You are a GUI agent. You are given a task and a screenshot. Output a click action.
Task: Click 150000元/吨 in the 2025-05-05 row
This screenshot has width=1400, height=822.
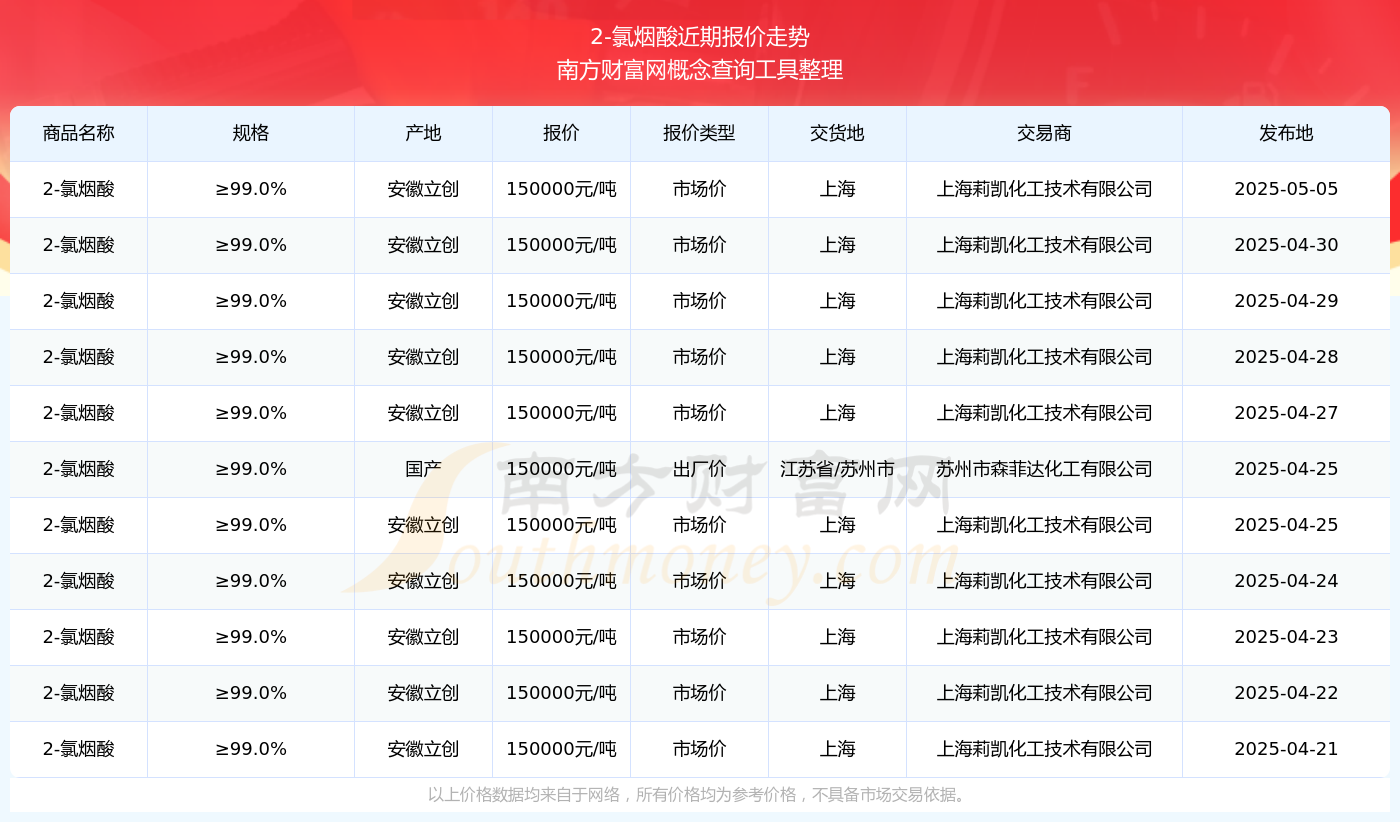[561, 189]
